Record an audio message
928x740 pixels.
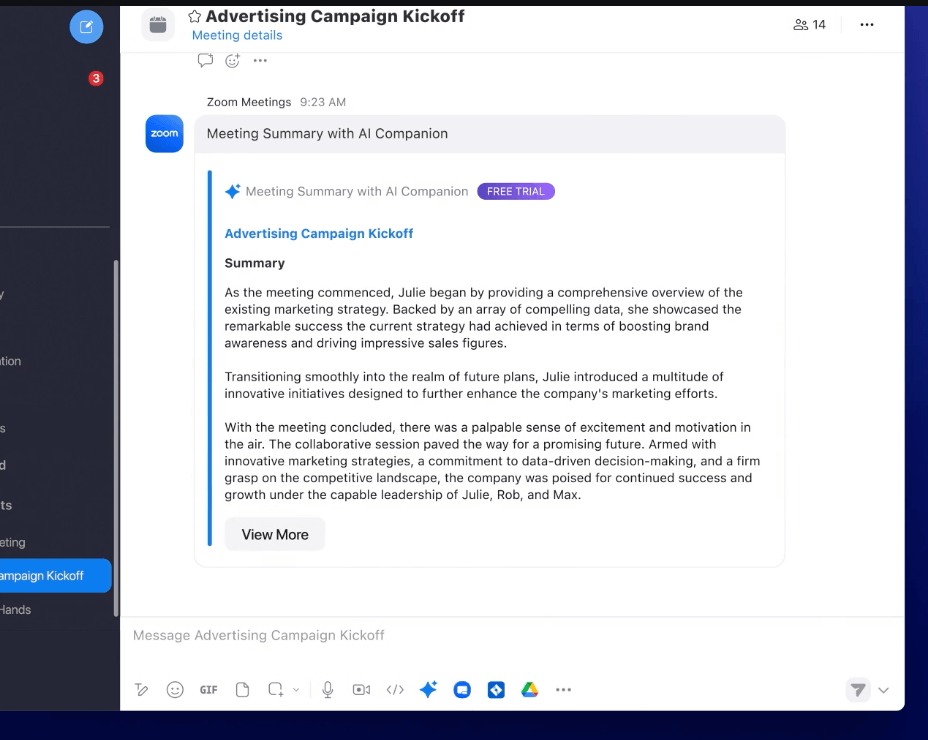click(328, 690)
